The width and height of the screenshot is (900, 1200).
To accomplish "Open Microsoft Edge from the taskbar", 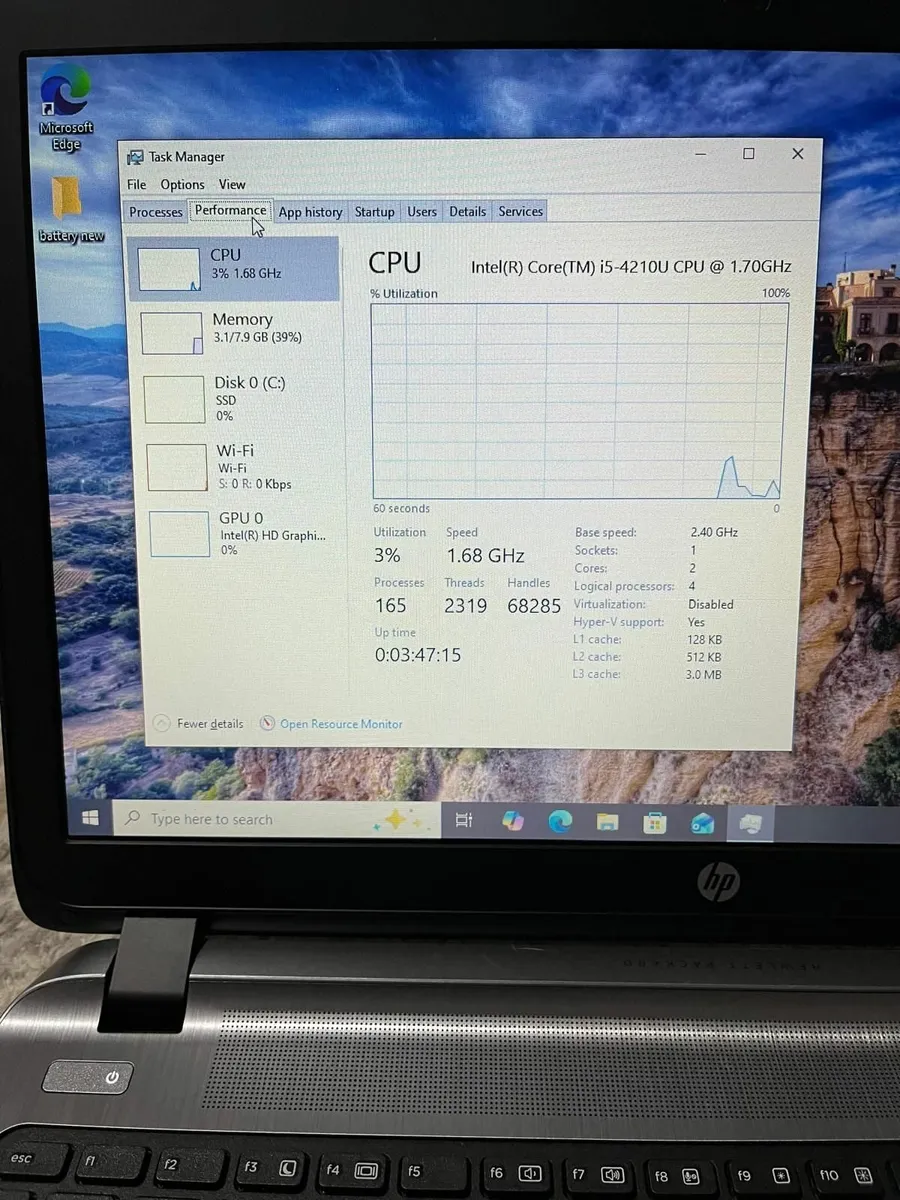I will [560, 822].
